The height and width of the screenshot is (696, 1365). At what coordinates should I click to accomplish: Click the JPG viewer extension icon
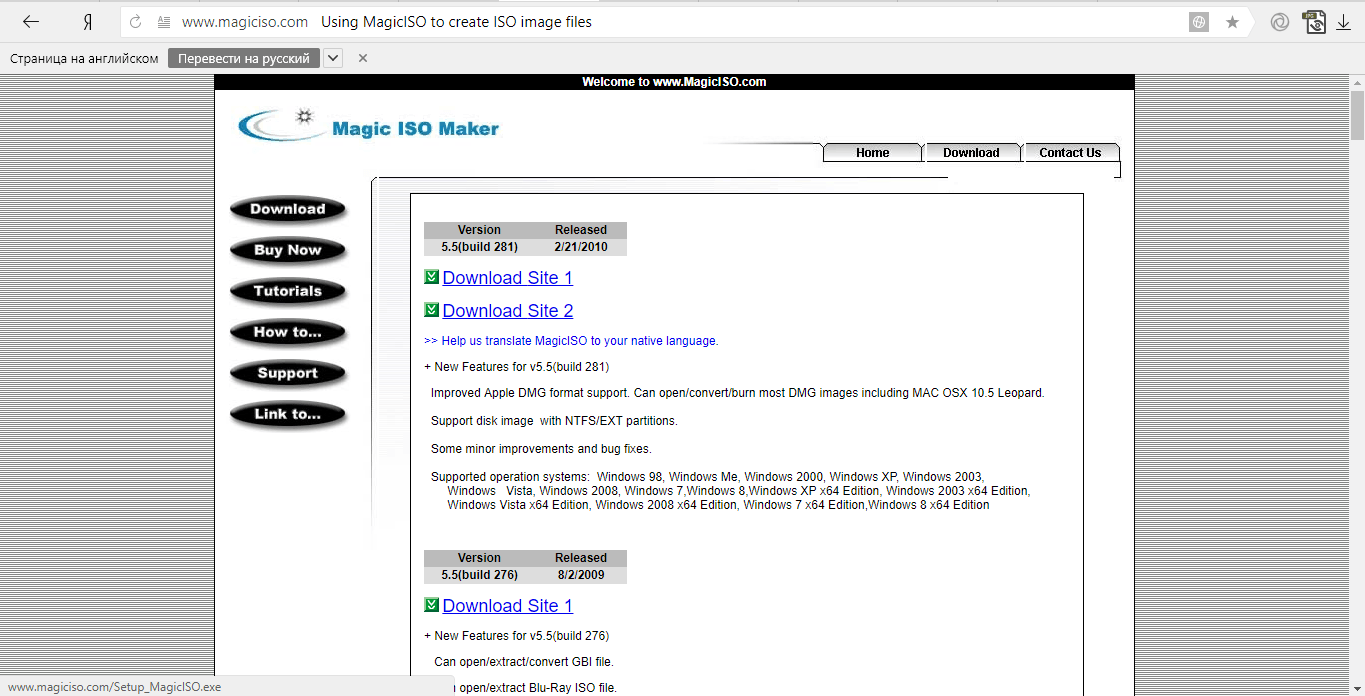(1314, 21)
